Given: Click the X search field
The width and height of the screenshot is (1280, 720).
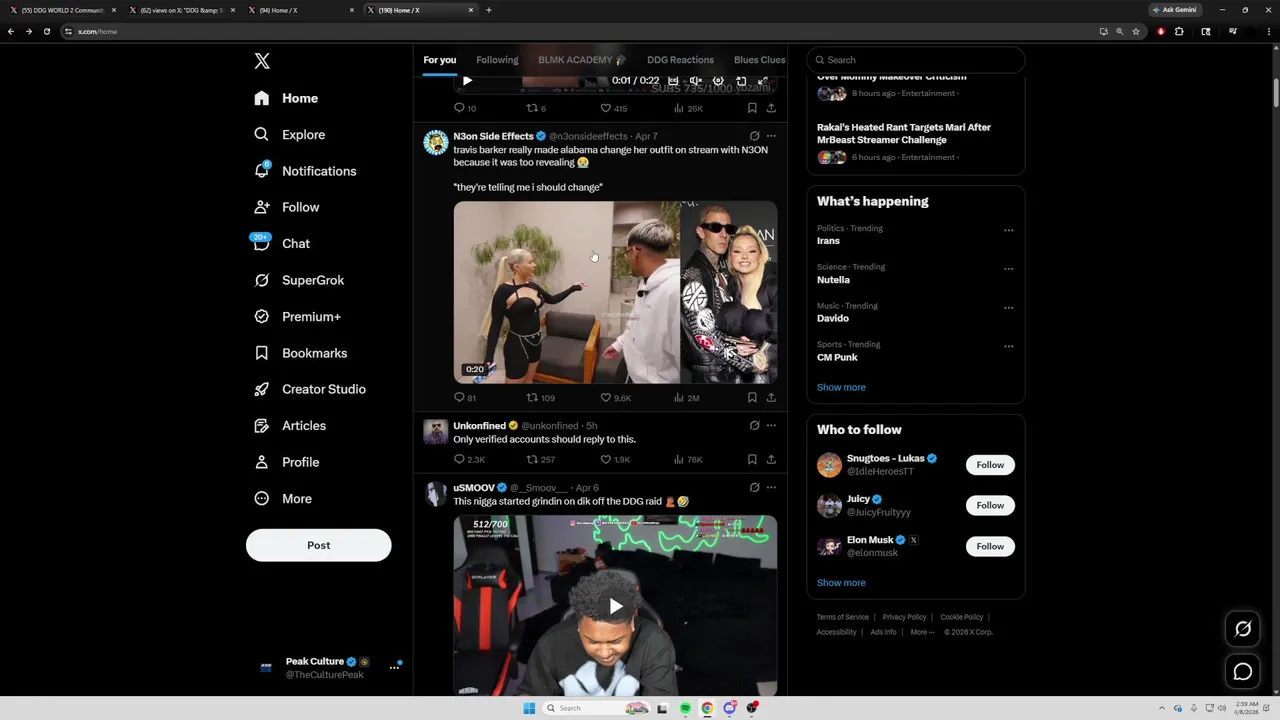Looking at the screenshot, I should coord(916,60).
